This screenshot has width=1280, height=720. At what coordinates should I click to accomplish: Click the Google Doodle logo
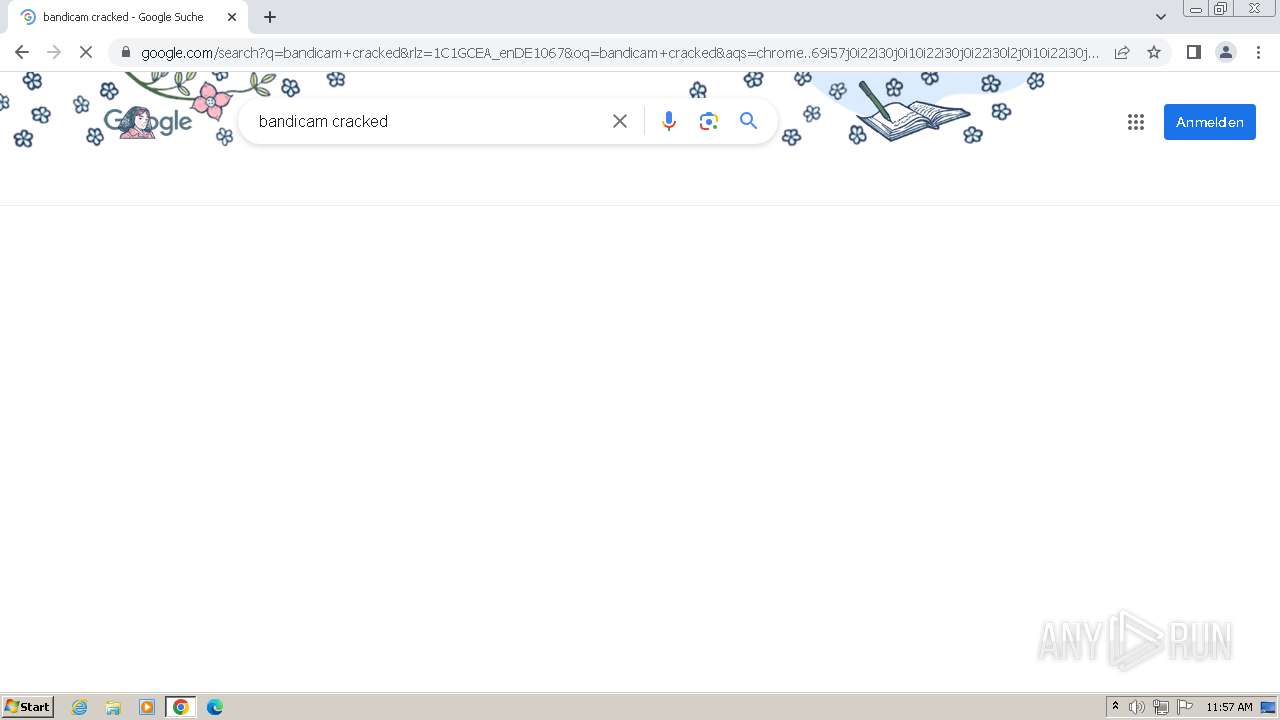(x=148, y=122)
